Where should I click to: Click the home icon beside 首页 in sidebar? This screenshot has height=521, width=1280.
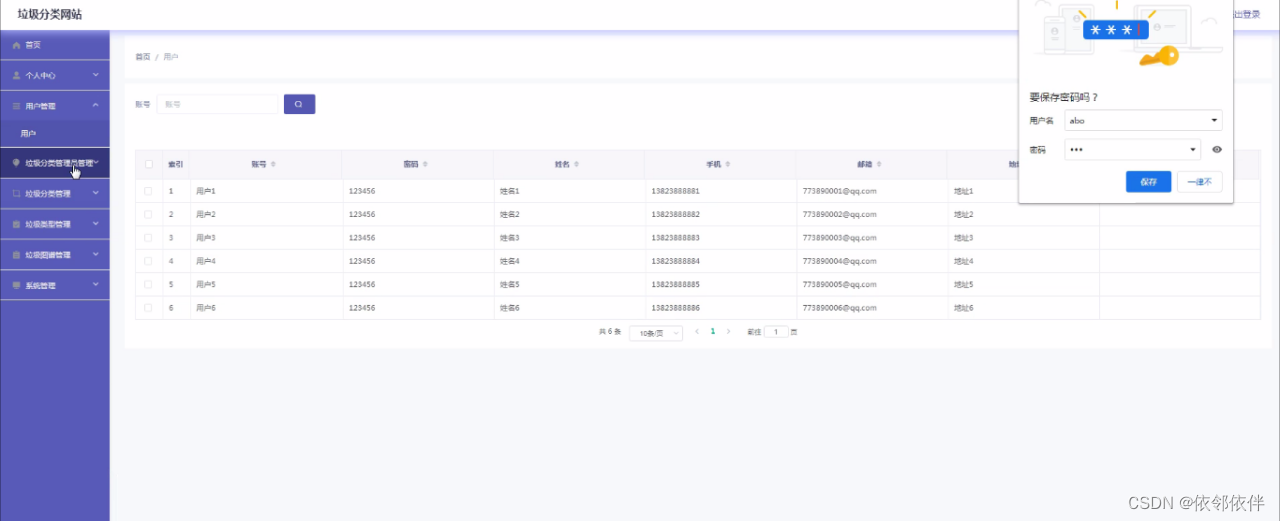click(16, 45)
